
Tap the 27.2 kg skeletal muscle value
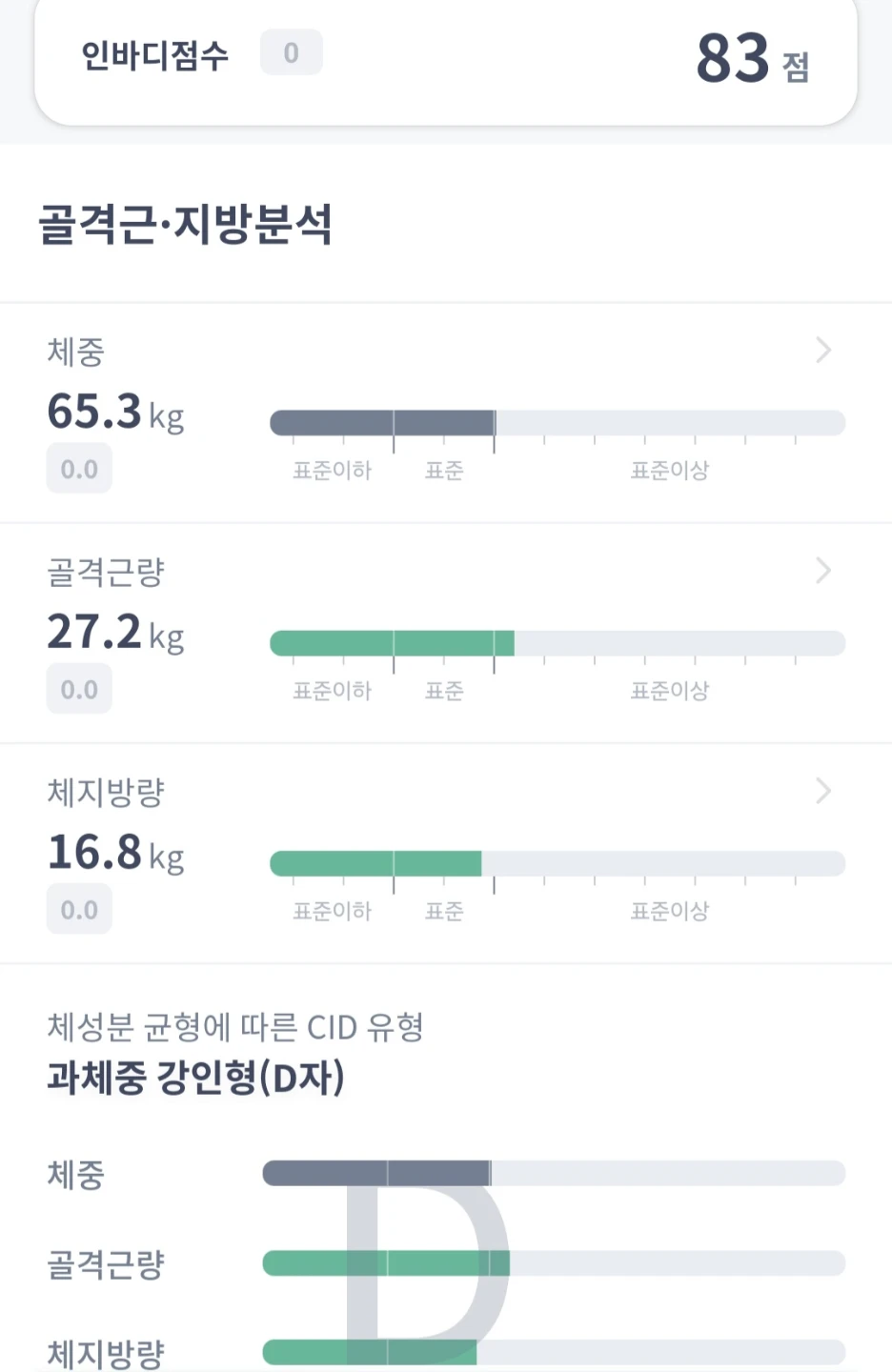[x=115, y=633]
